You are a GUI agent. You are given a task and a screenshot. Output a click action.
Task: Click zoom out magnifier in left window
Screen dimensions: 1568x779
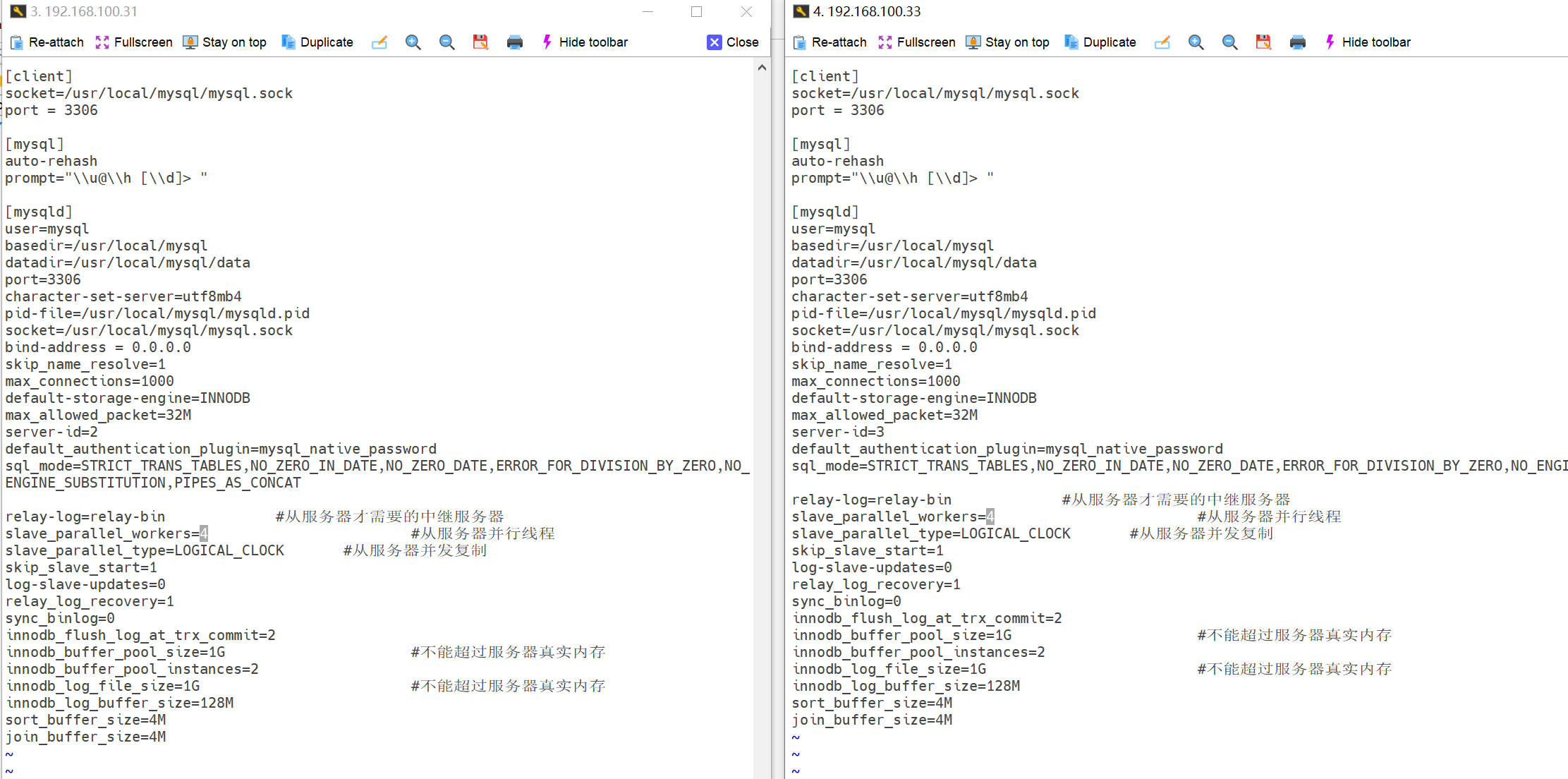tap(446, 42)
